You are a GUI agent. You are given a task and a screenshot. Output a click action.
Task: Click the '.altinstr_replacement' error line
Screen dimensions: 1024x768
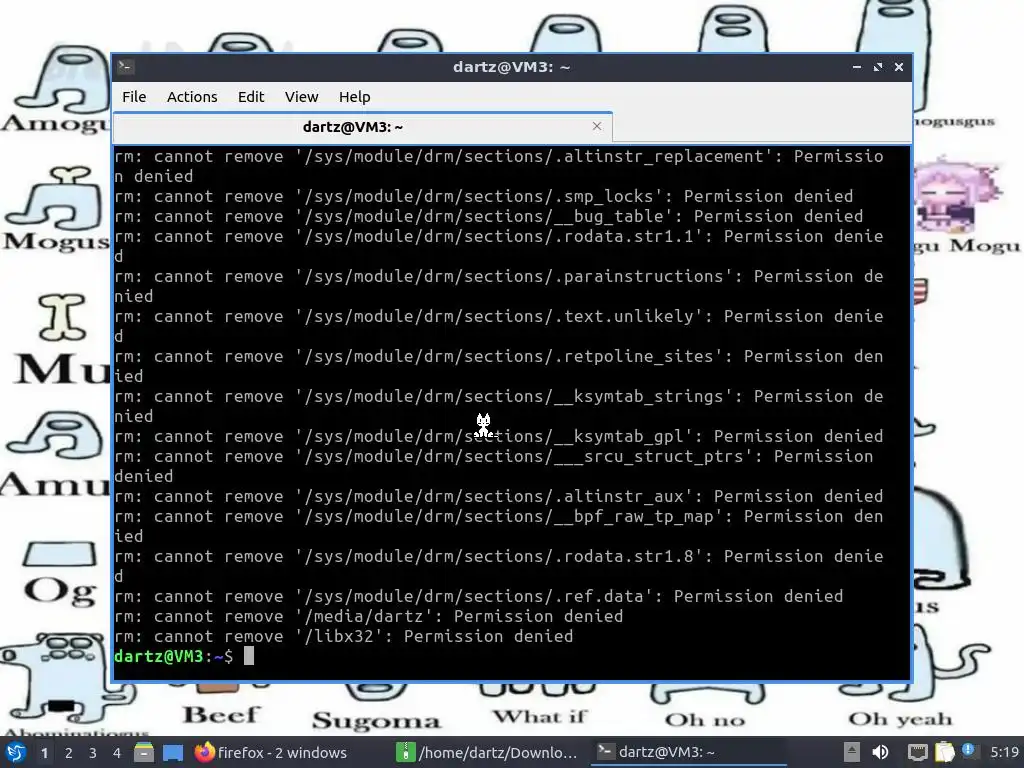click(x=499, y=167)
